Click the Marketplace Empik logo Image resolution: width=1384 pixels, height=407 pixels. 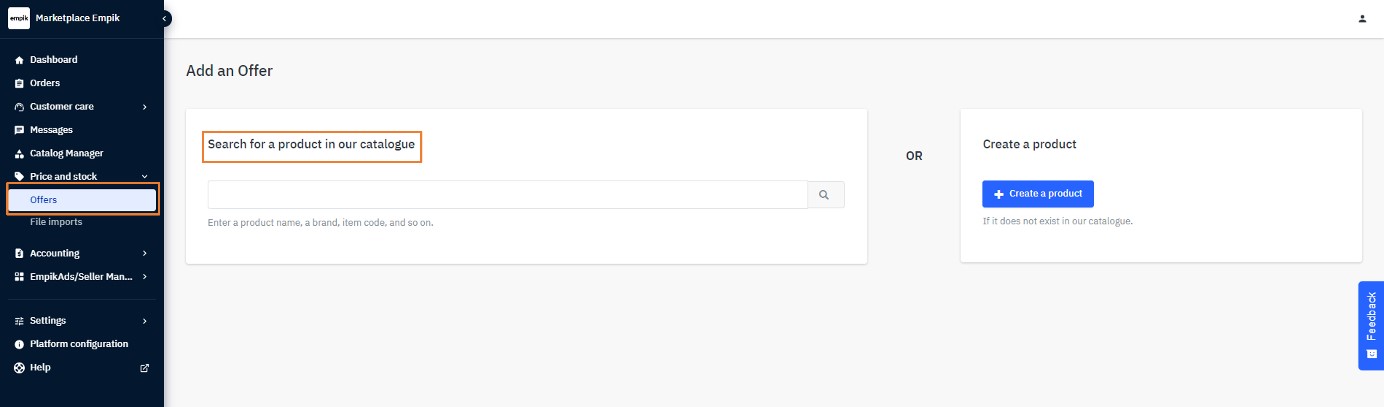click(19, 18)
